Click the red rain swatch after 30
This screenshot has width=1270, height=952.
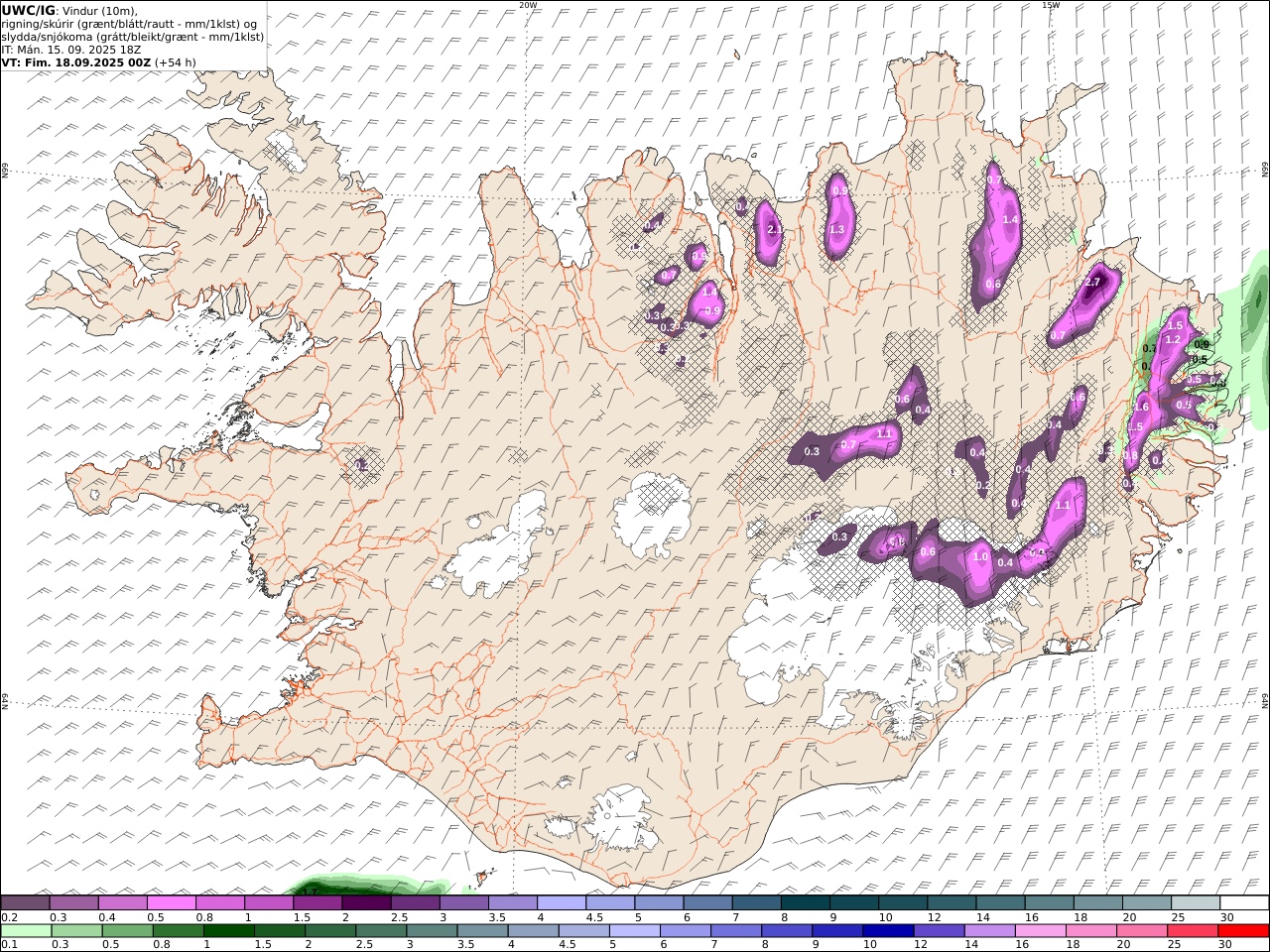point(1242,931)
